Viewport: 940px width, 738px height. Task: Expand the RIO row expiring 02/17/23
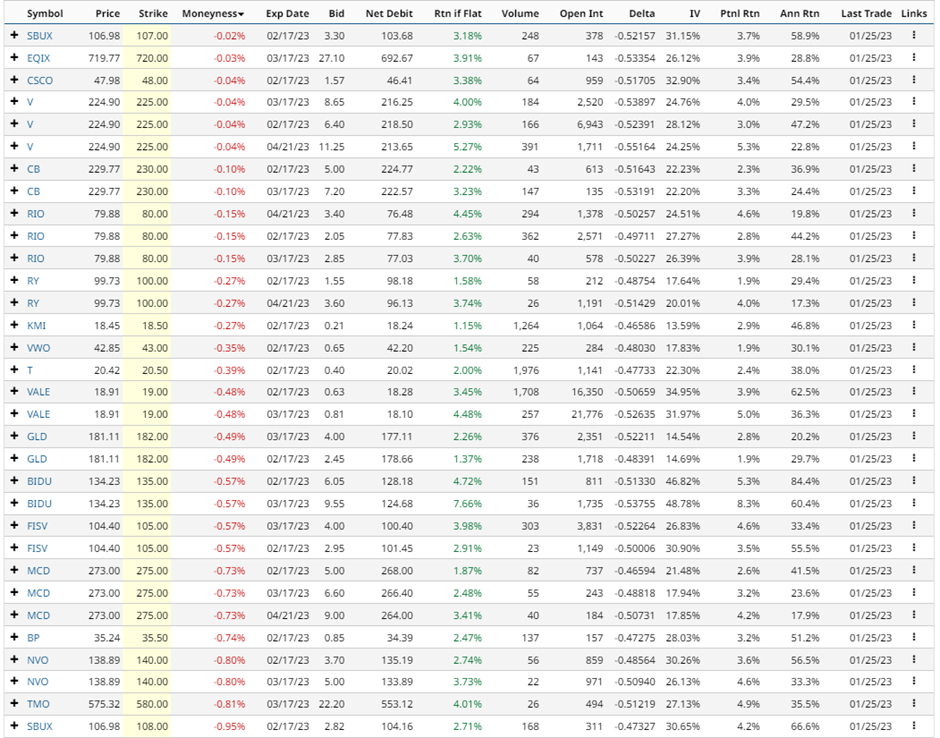[14, 236]
